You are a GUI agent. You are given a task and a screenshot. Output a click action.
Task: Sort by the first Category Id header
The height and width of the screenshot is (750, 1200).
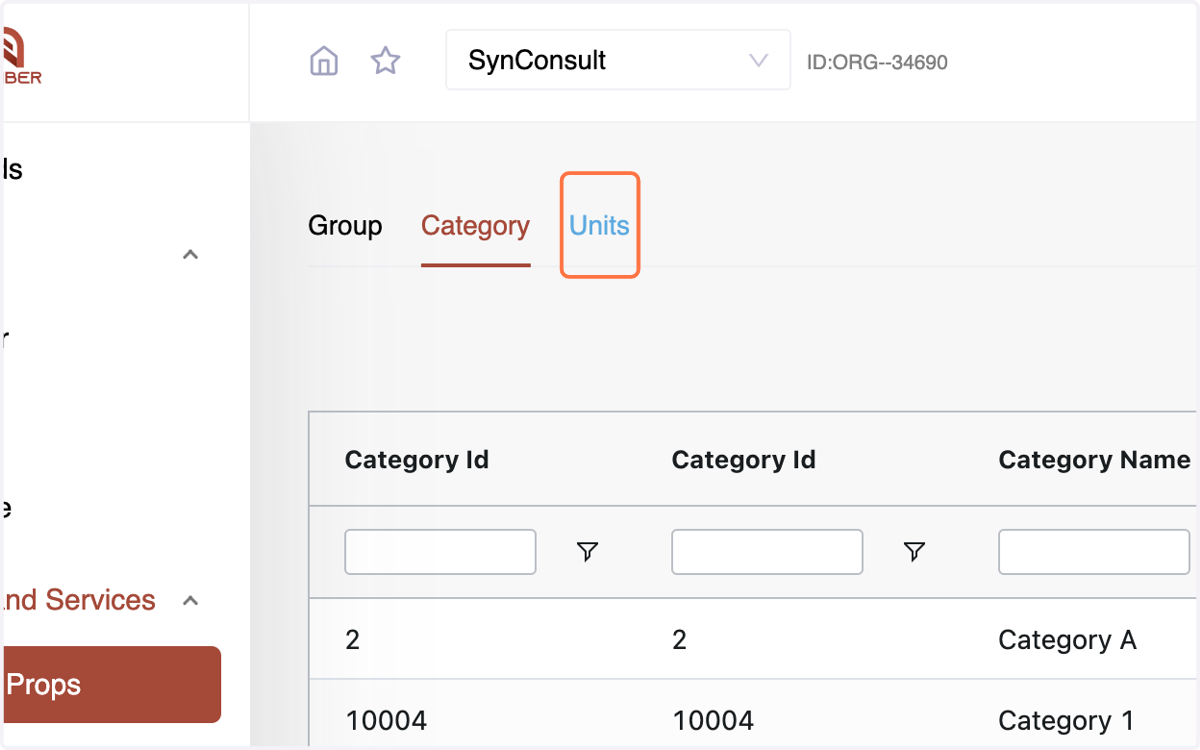[417, 460]
